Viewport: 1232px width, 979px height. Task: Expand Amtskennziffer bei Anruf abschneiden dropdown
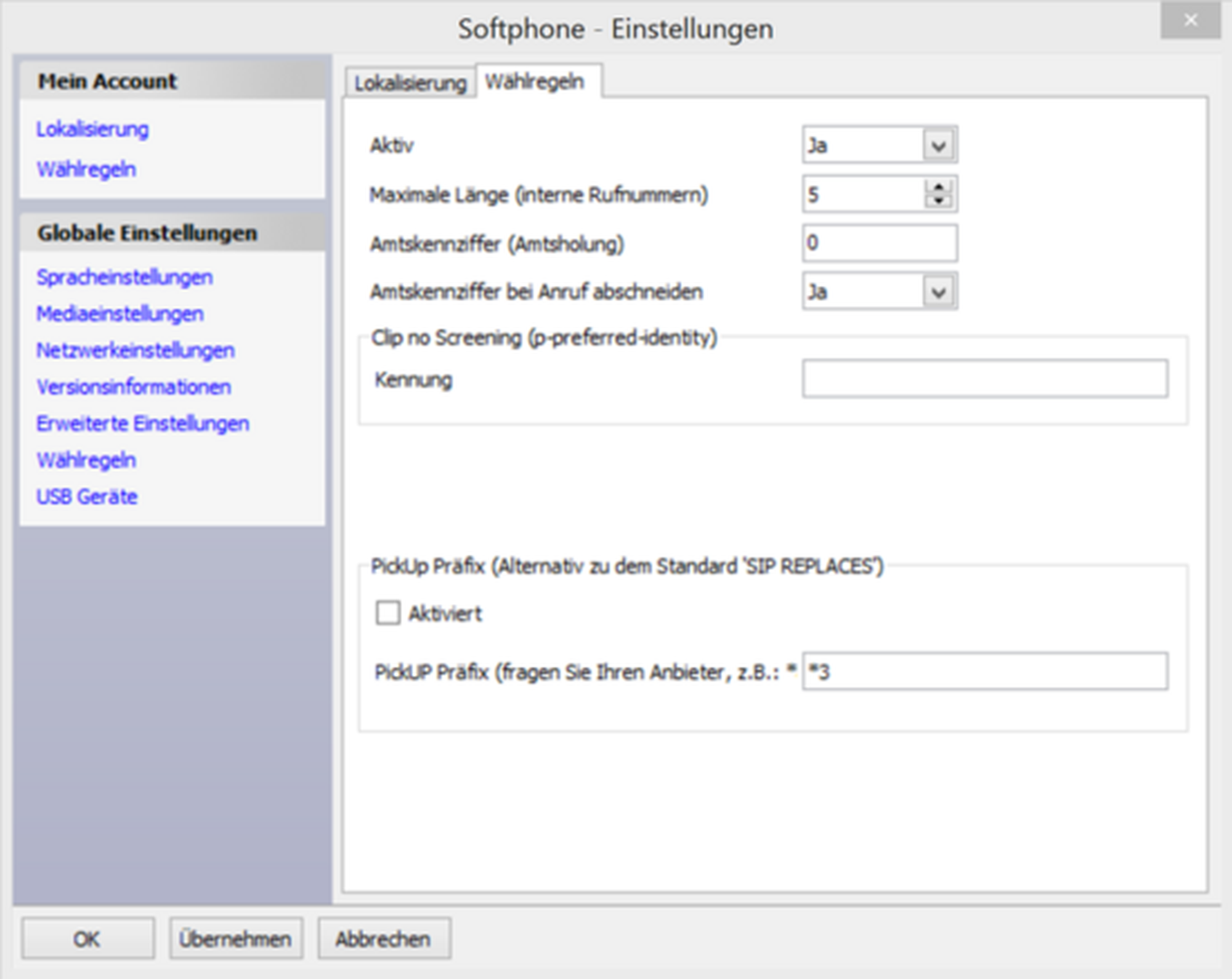[938, 291]
